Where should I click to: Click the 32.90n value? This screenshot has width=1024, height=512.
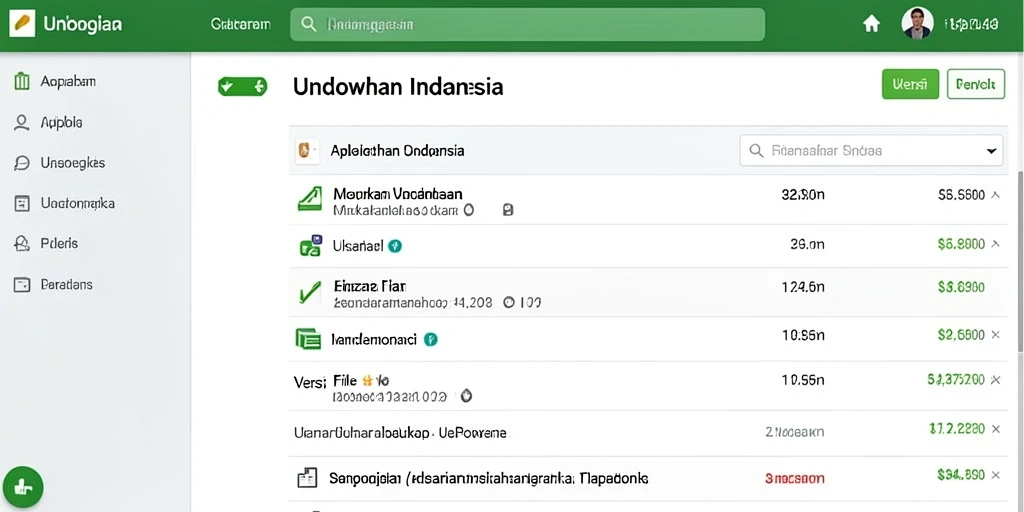pyautogui.click(x=803, y=195)
